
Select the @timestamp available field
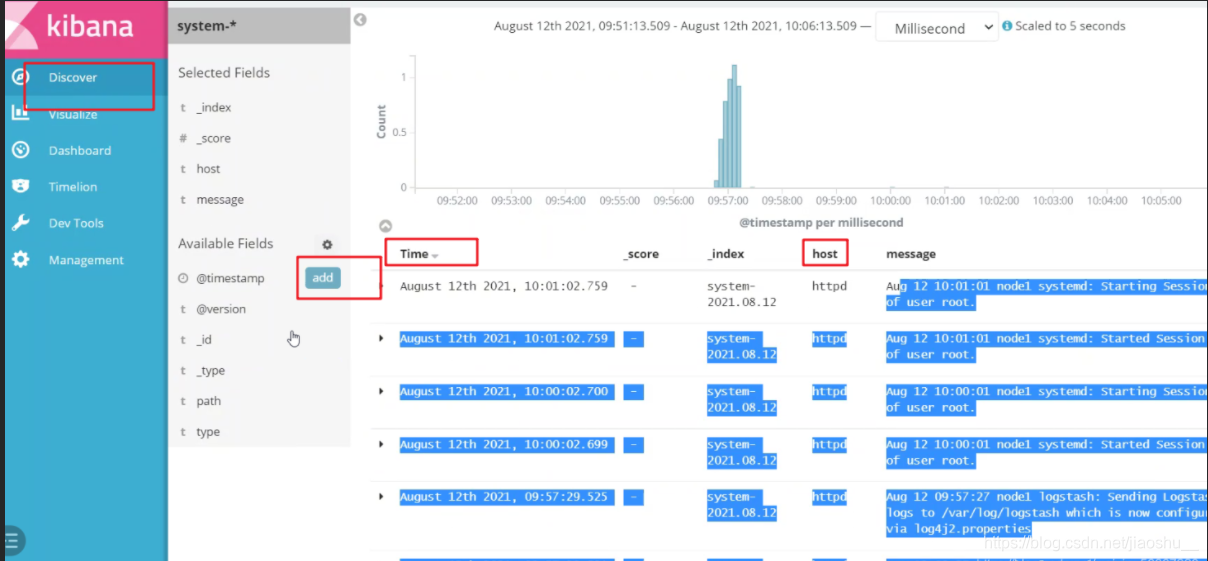point(230,278)
